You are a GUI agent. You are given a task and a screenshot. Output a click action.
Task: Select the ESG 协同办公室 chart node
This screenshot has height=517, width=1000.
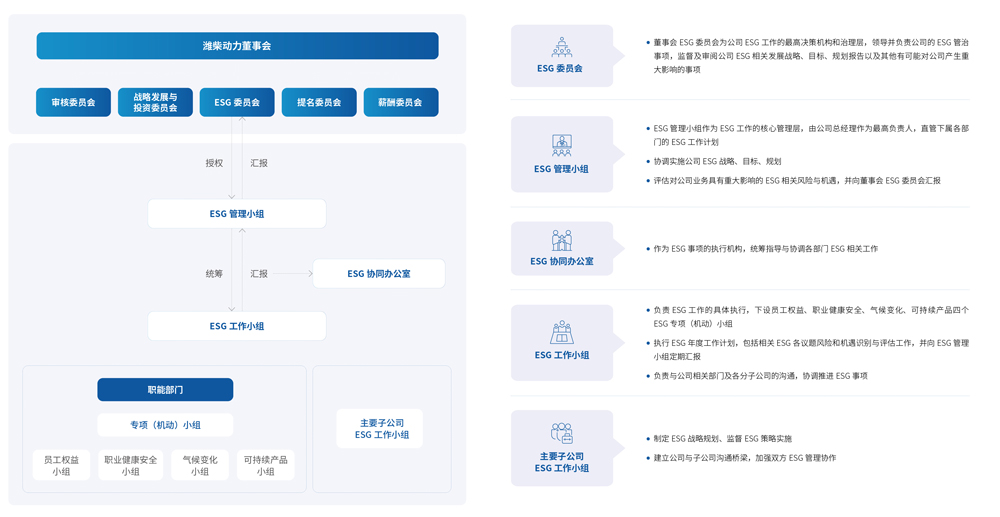click(x=379, y=274)
